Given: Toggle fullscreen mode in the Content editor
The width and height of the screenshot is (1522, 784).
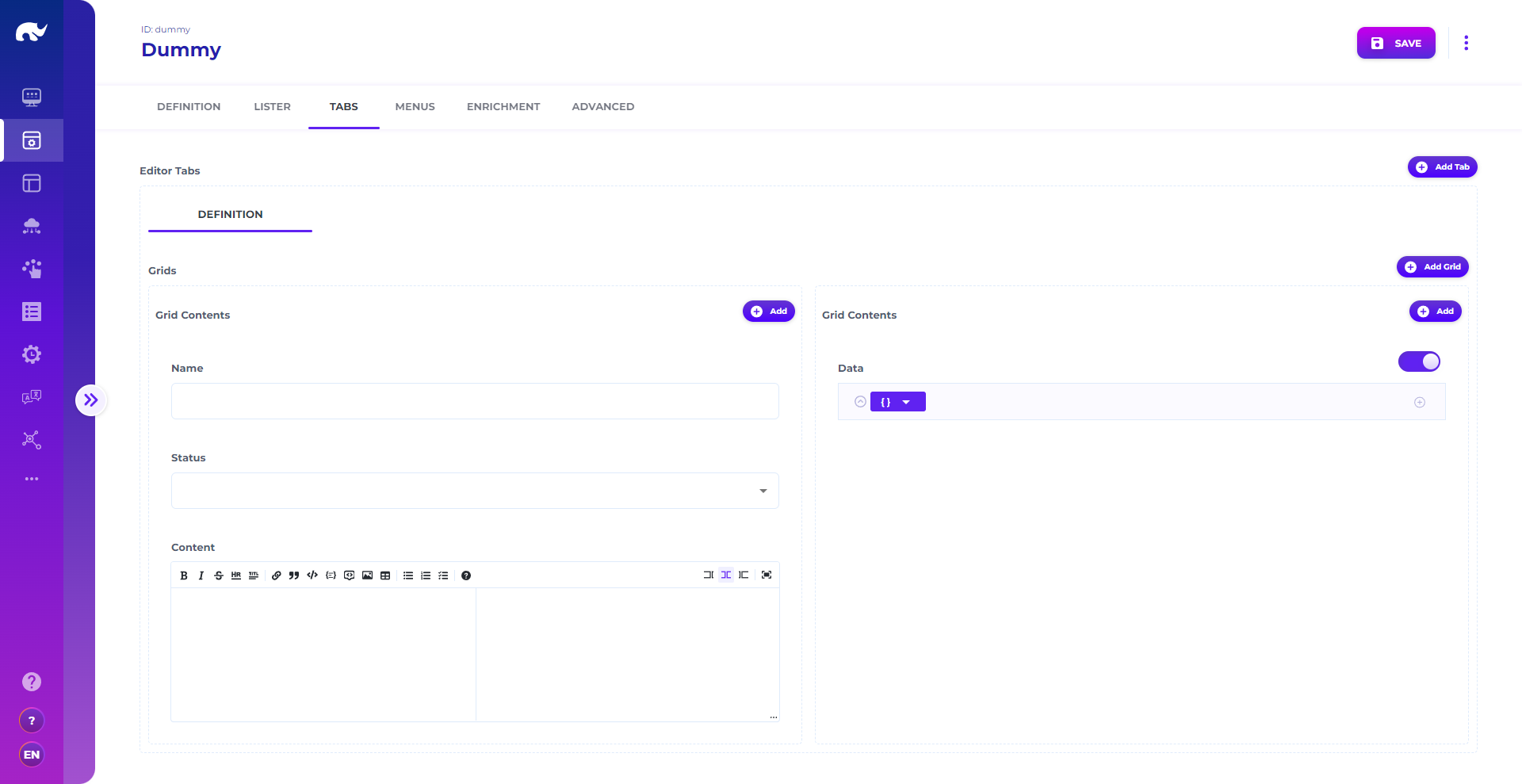Looking at the screenshot, I should tap(767, 575).
